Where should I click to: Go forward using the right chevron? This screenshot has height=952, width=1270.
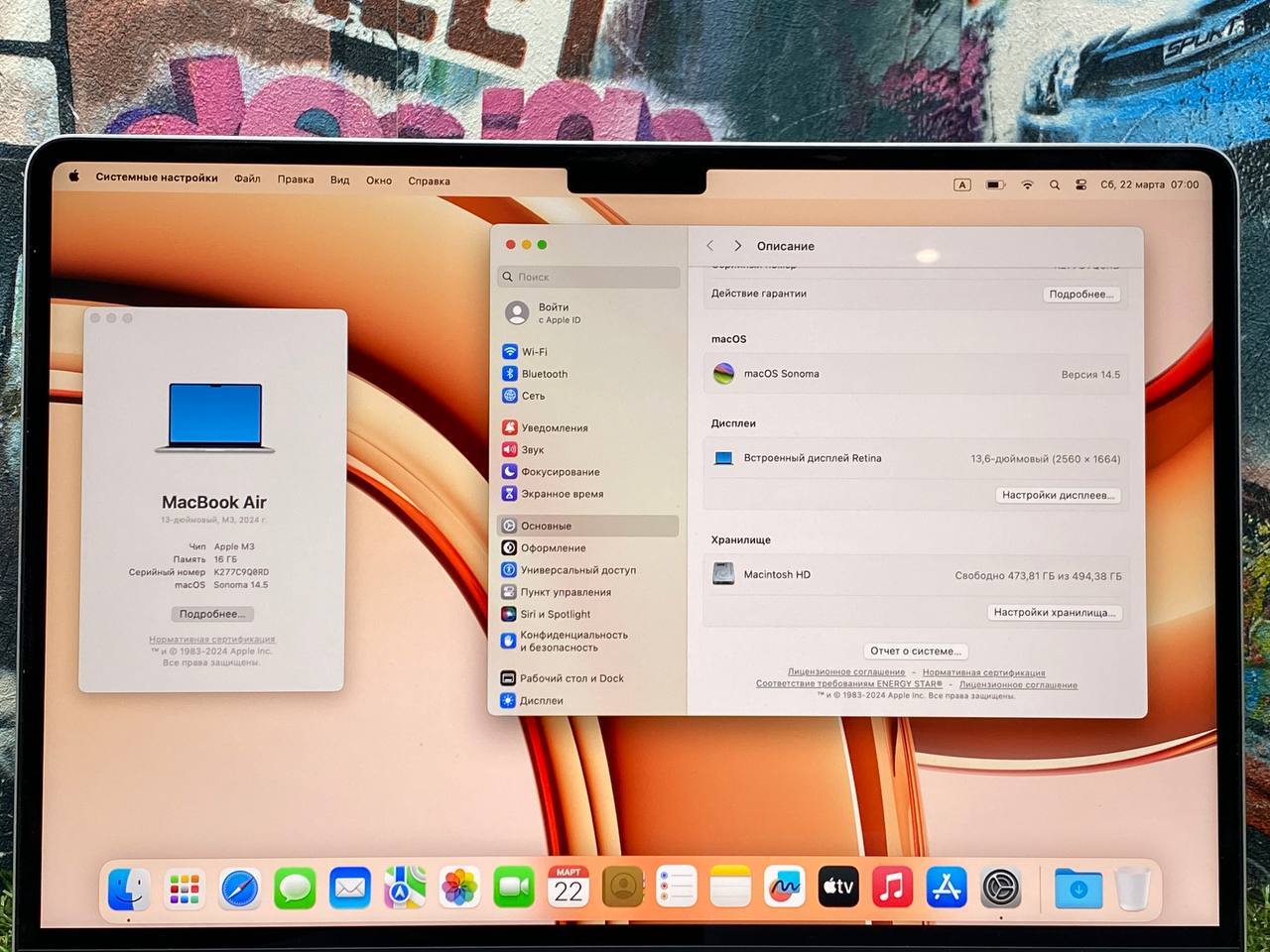(x=737, y=246)
